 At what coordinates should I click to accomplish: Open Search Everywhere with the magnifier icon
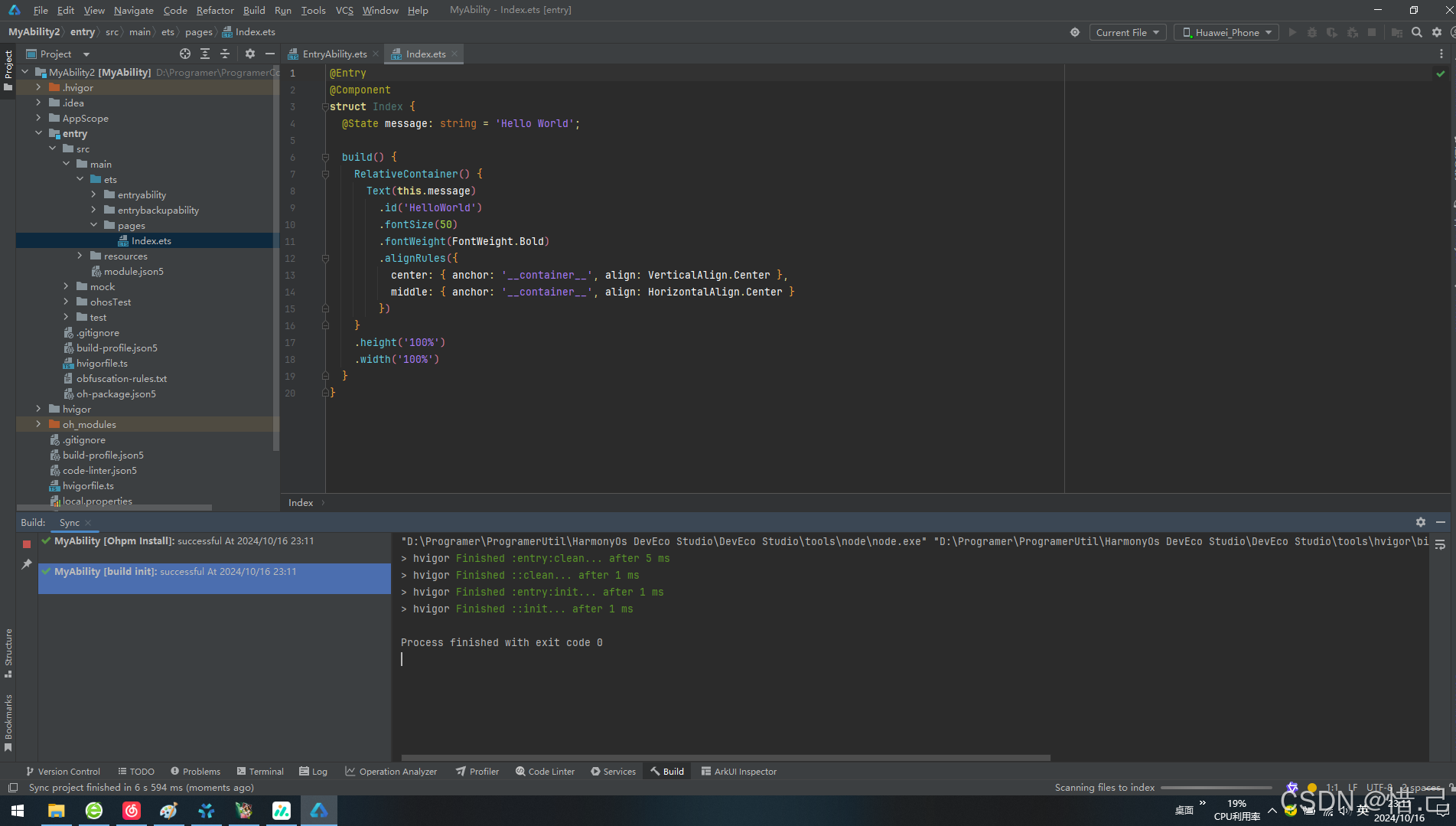point(1417,32)
